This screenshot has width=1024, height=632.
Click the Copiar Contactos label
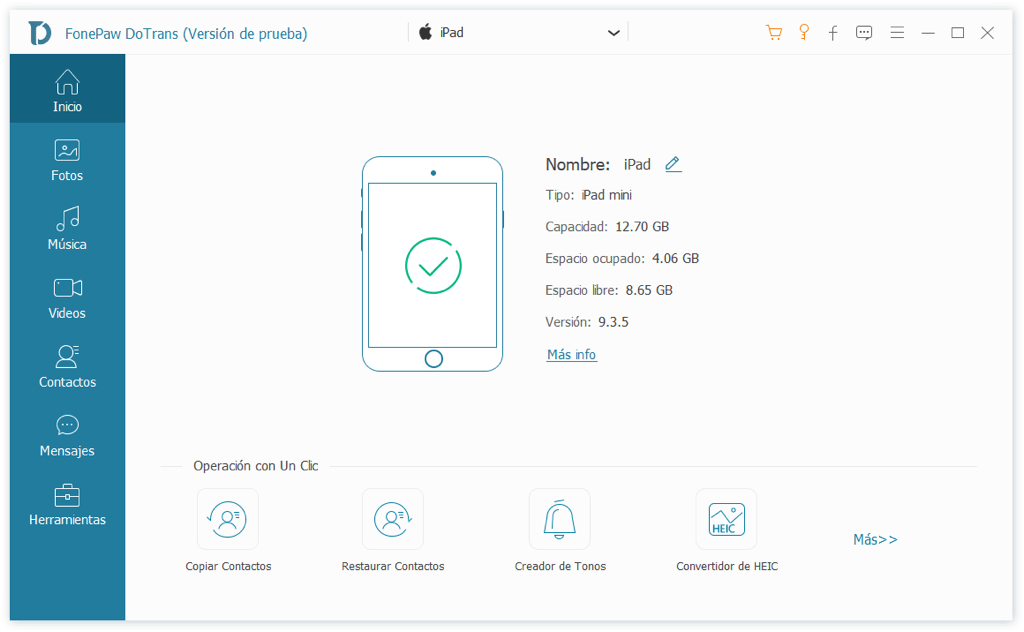228,566
